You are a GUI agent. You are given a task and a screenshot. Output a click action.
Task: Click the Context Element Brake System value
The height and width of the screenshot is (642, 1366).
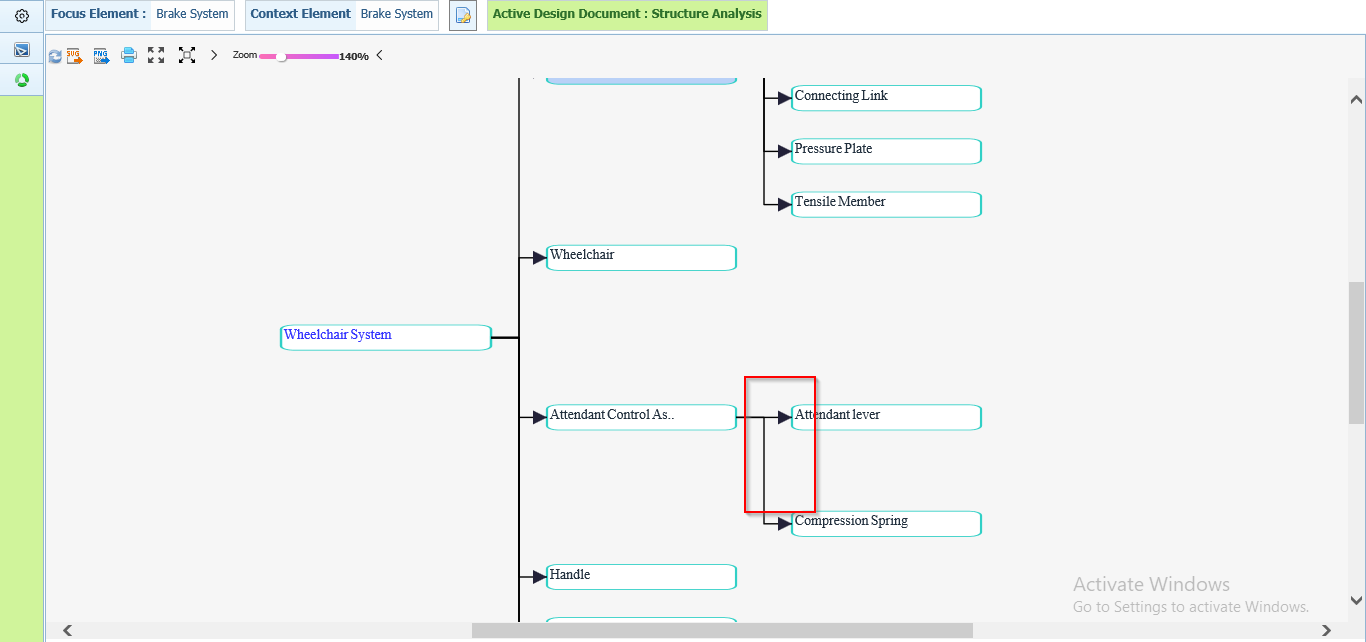pyautogui.click(x=397, y=14)
